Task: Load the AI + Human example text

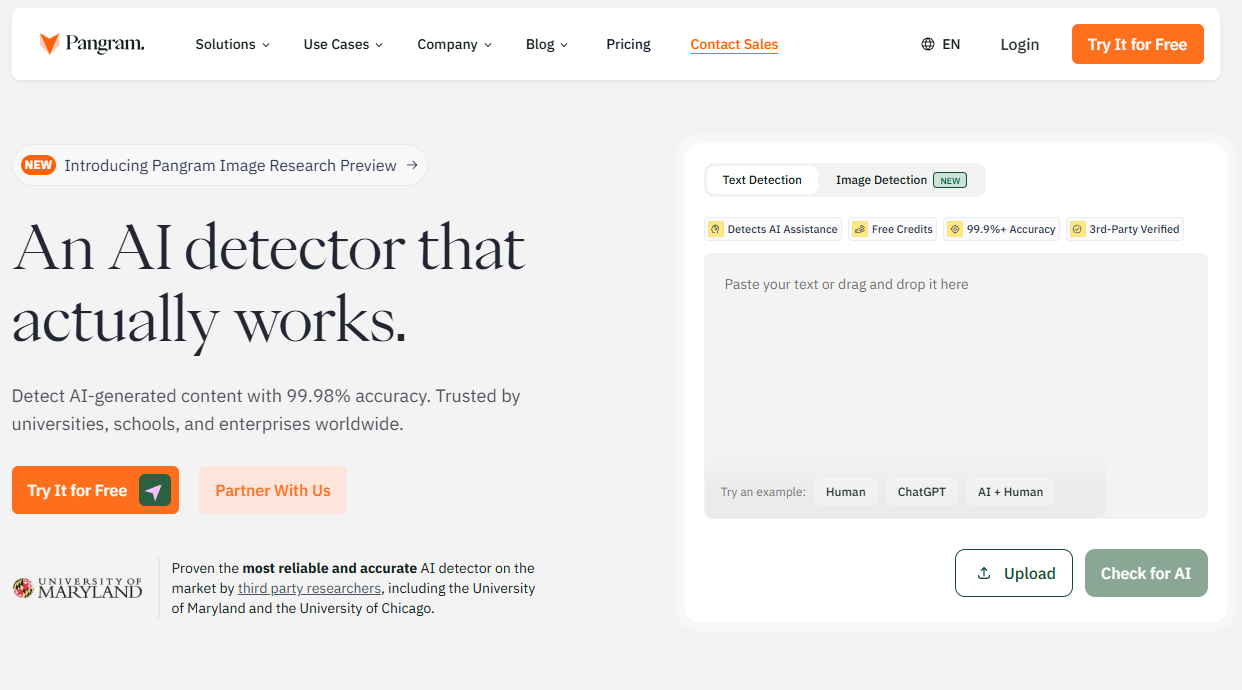Action: (1010, 492)
